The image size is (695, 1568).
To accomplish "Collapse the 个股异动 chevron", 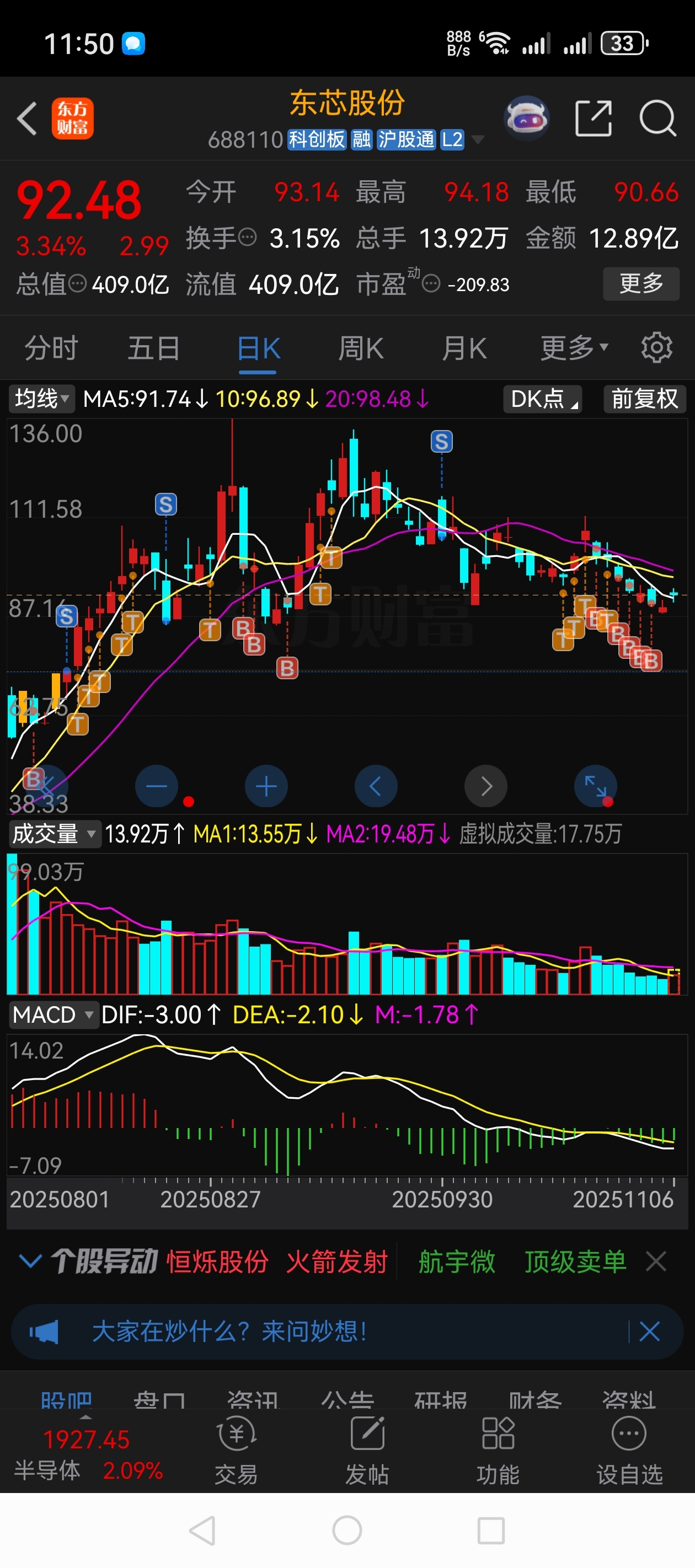I will [x=30, y=1260].
